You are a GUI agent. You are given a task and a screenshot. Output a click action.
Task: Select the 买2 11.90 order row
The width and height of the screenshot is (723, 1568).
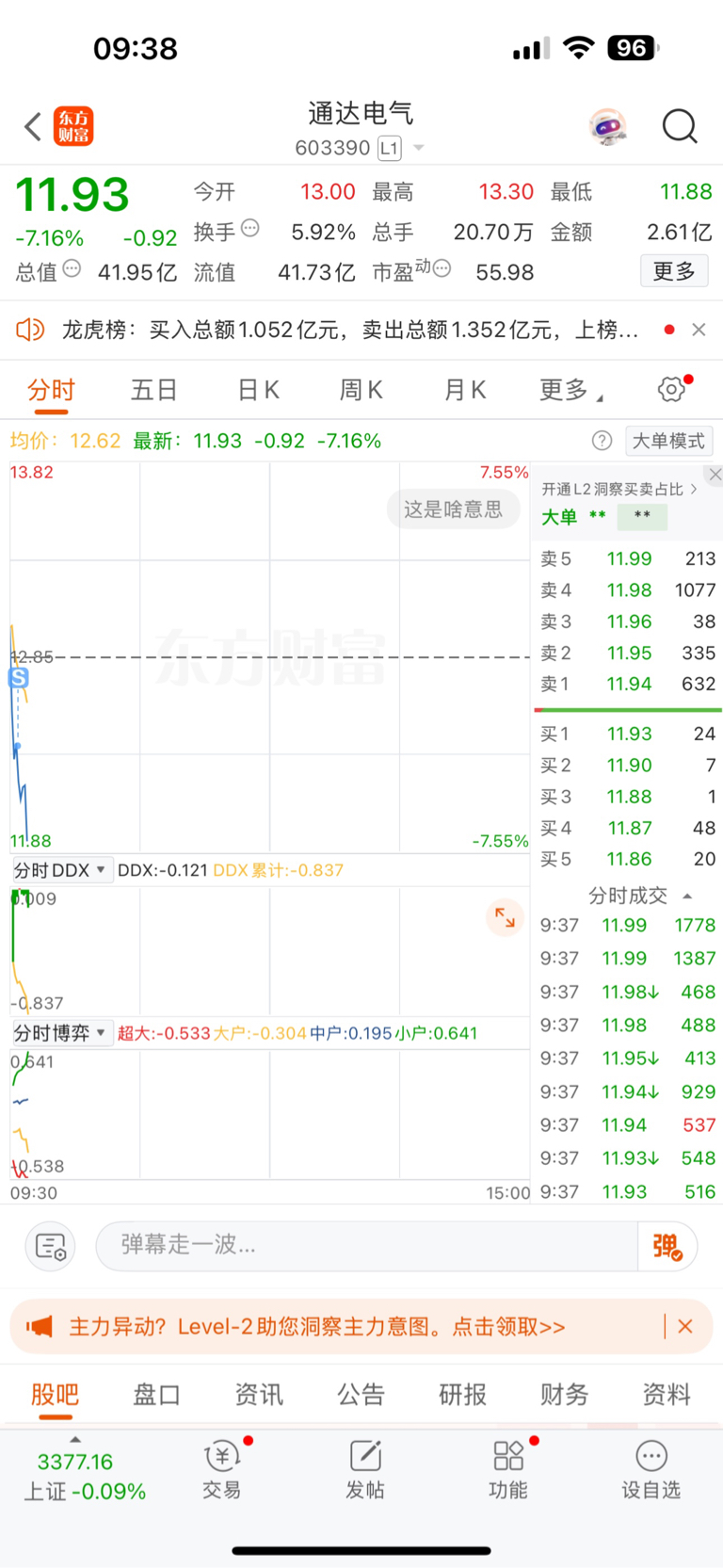click(x=628, y=765)
